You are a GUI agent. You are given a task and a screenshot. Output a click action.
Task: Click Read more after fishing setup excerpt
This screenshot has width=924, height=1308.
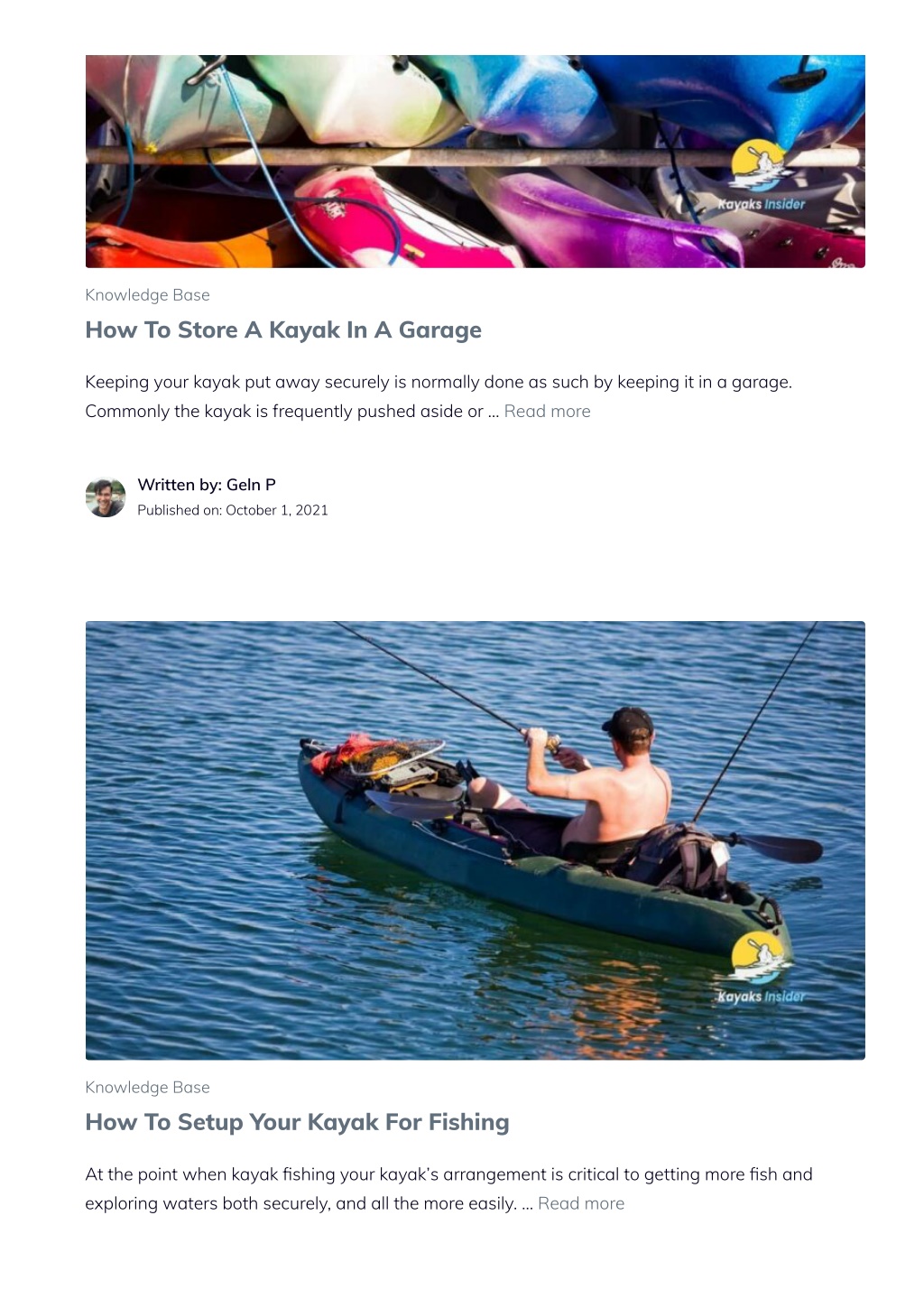(581, 1204)
